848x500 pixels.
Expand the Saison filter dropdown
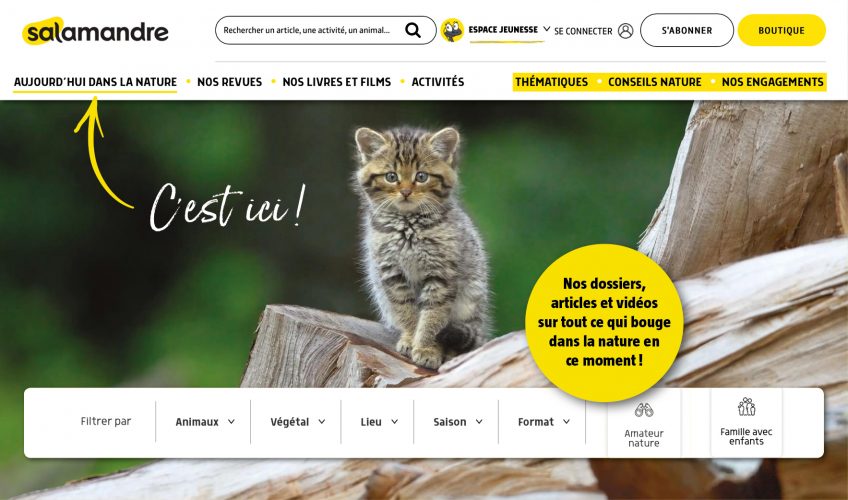pyautogui.click(x=458, y=422)
